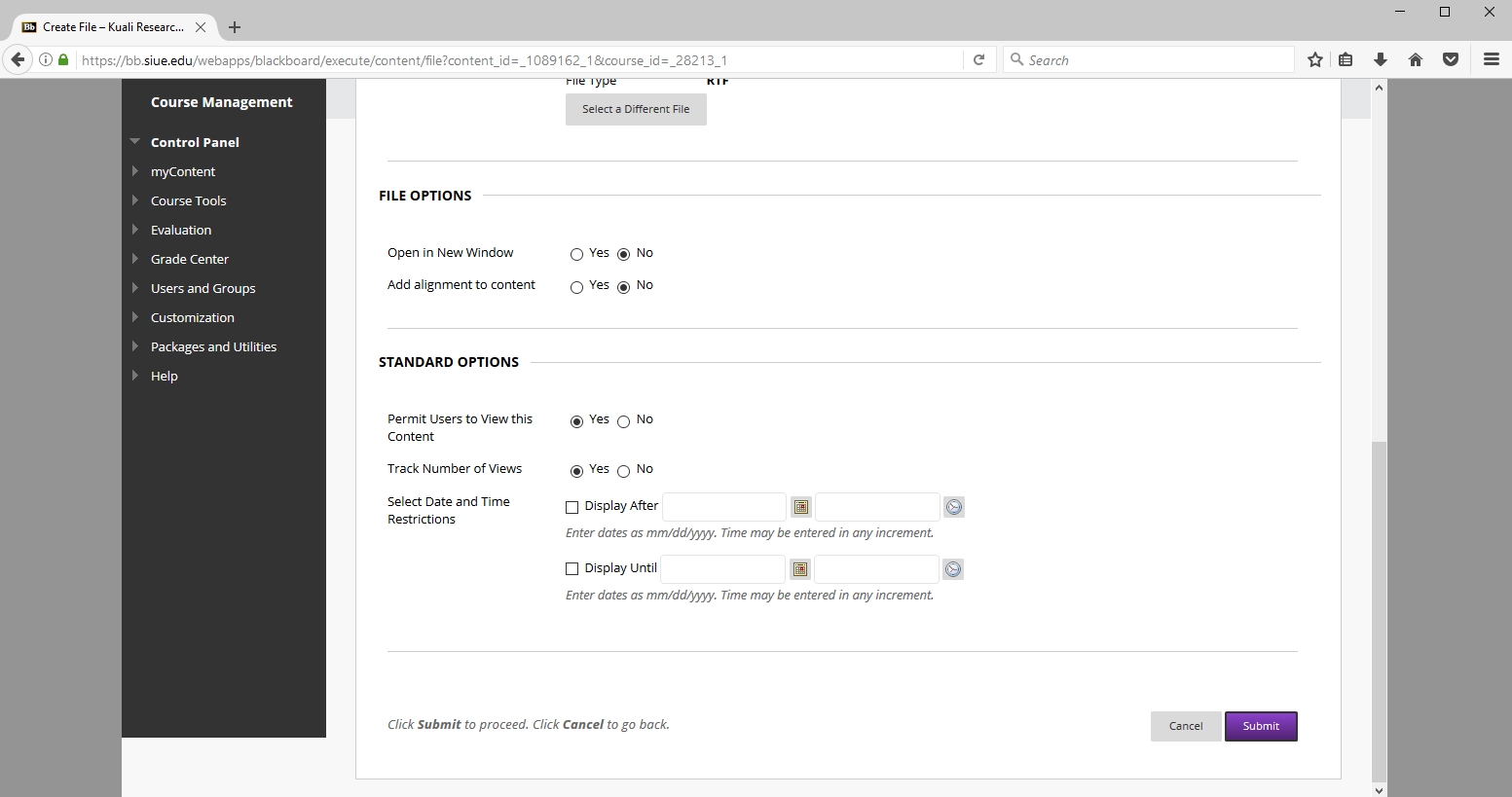The width and height of the screenshot is (1512, 797).
Task: Reload the page with refresh icon
Action: point(978,60)
